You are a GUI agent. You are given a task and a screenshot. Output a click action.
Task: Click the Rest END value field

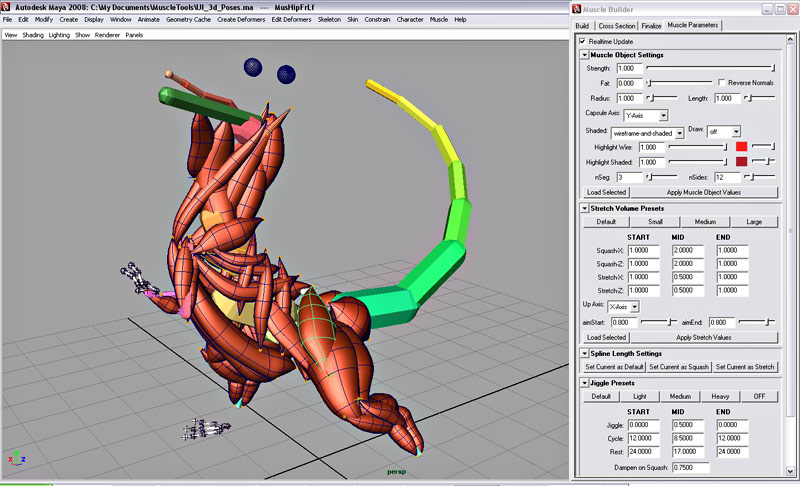pyautogui.click(x=732, y=451)
